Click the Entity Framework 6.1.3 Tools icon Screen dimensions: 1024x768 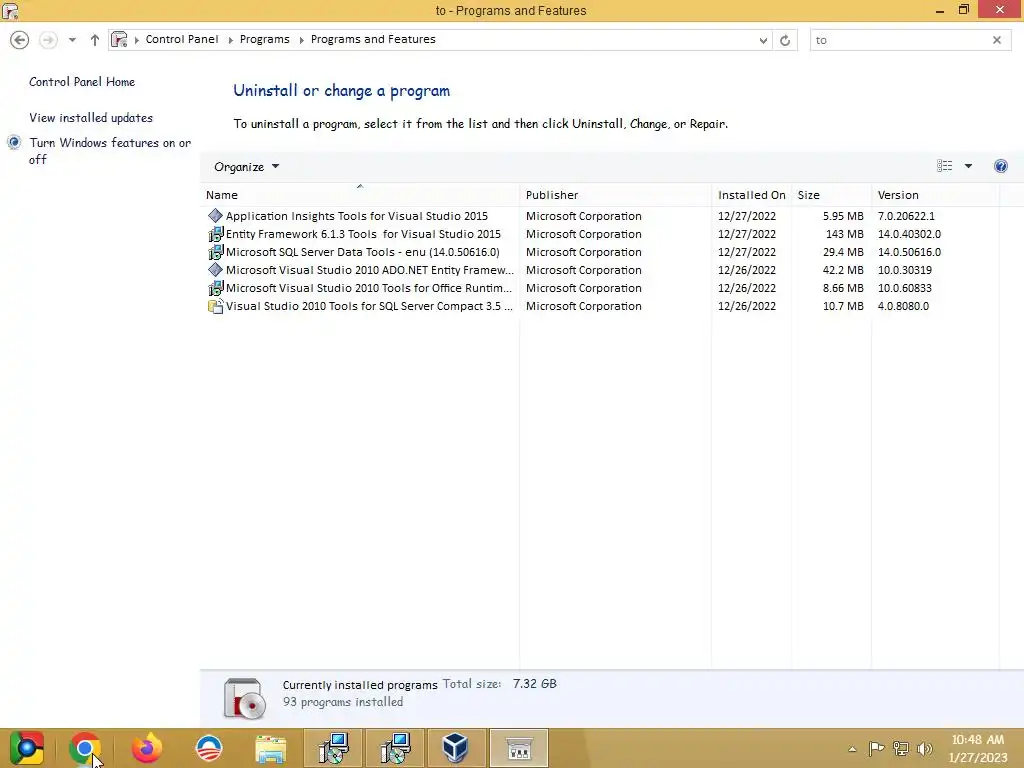click(x=215, y=234)
